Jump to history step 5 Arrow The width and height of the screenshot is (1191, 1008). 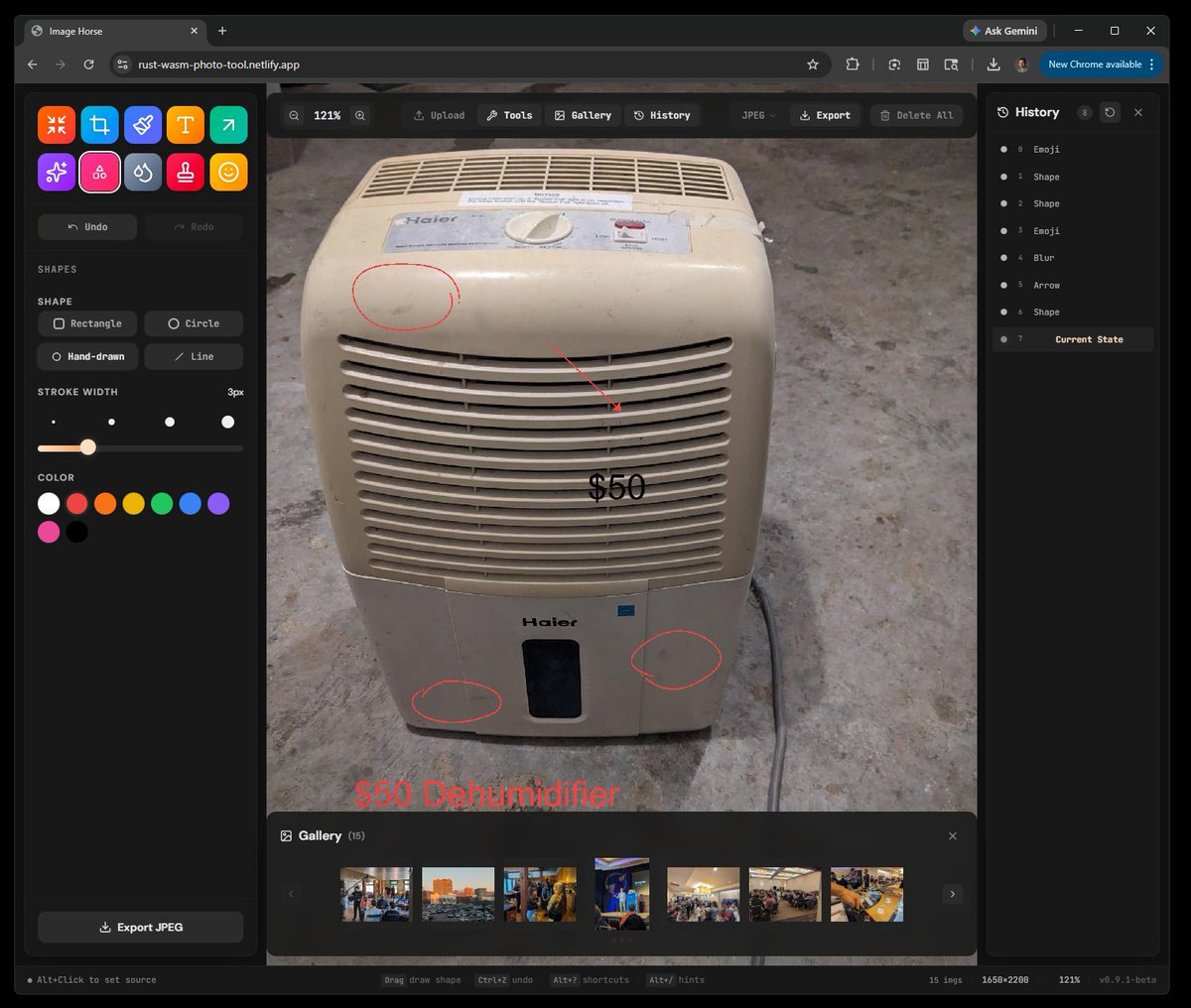[1073, 285]
